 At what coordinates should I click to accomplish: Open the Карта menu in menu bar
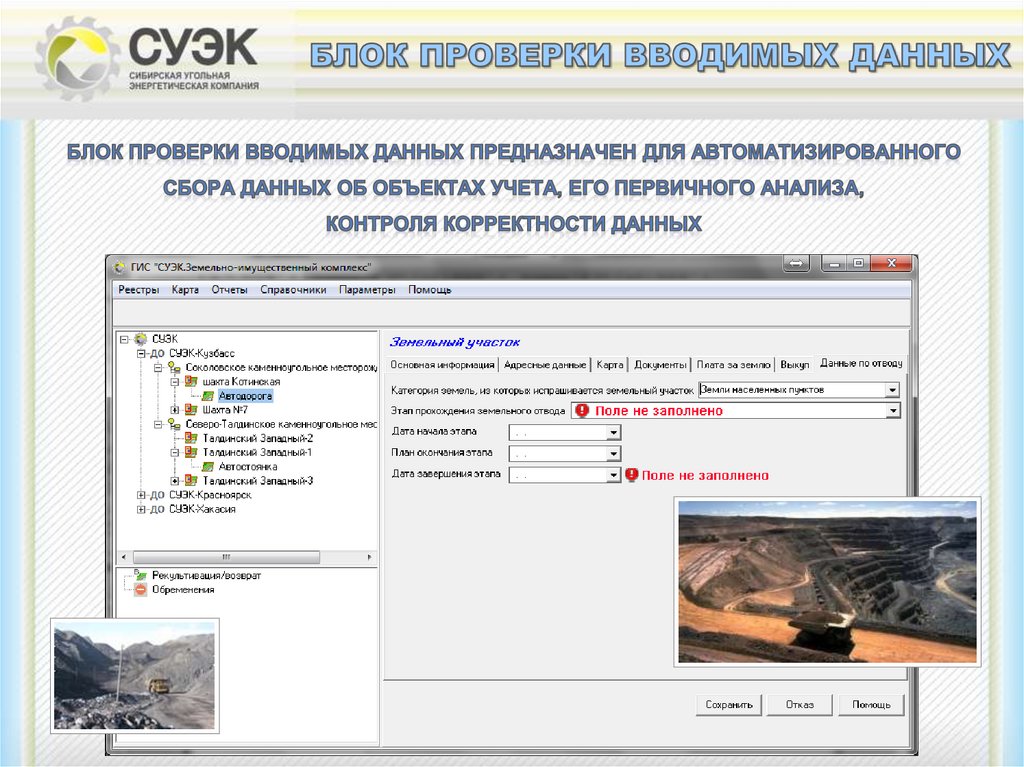pyautogui.click(x=185, y=289)
